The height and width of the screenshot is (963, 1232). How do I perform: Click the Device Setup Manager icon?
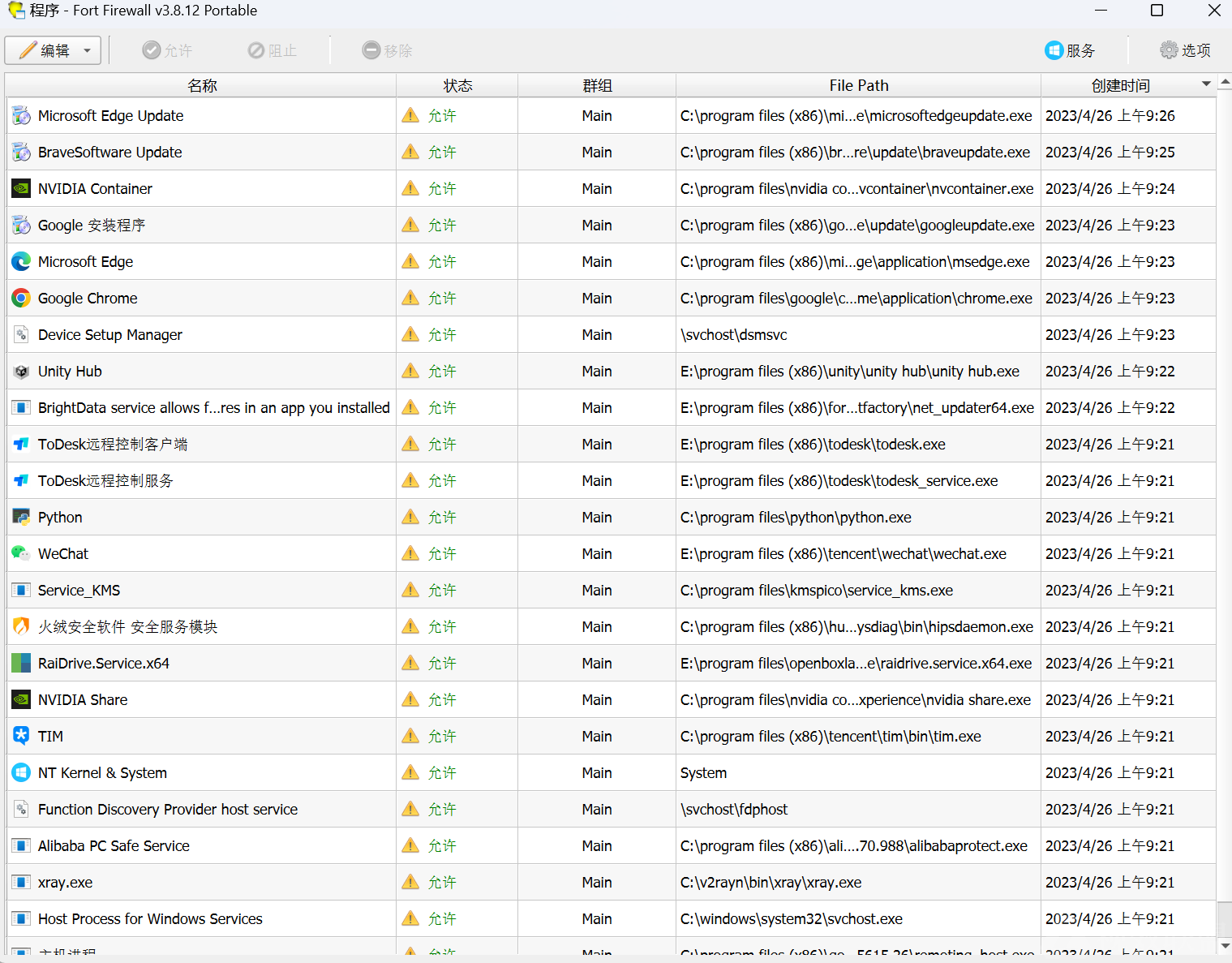[x=21, y=335]
